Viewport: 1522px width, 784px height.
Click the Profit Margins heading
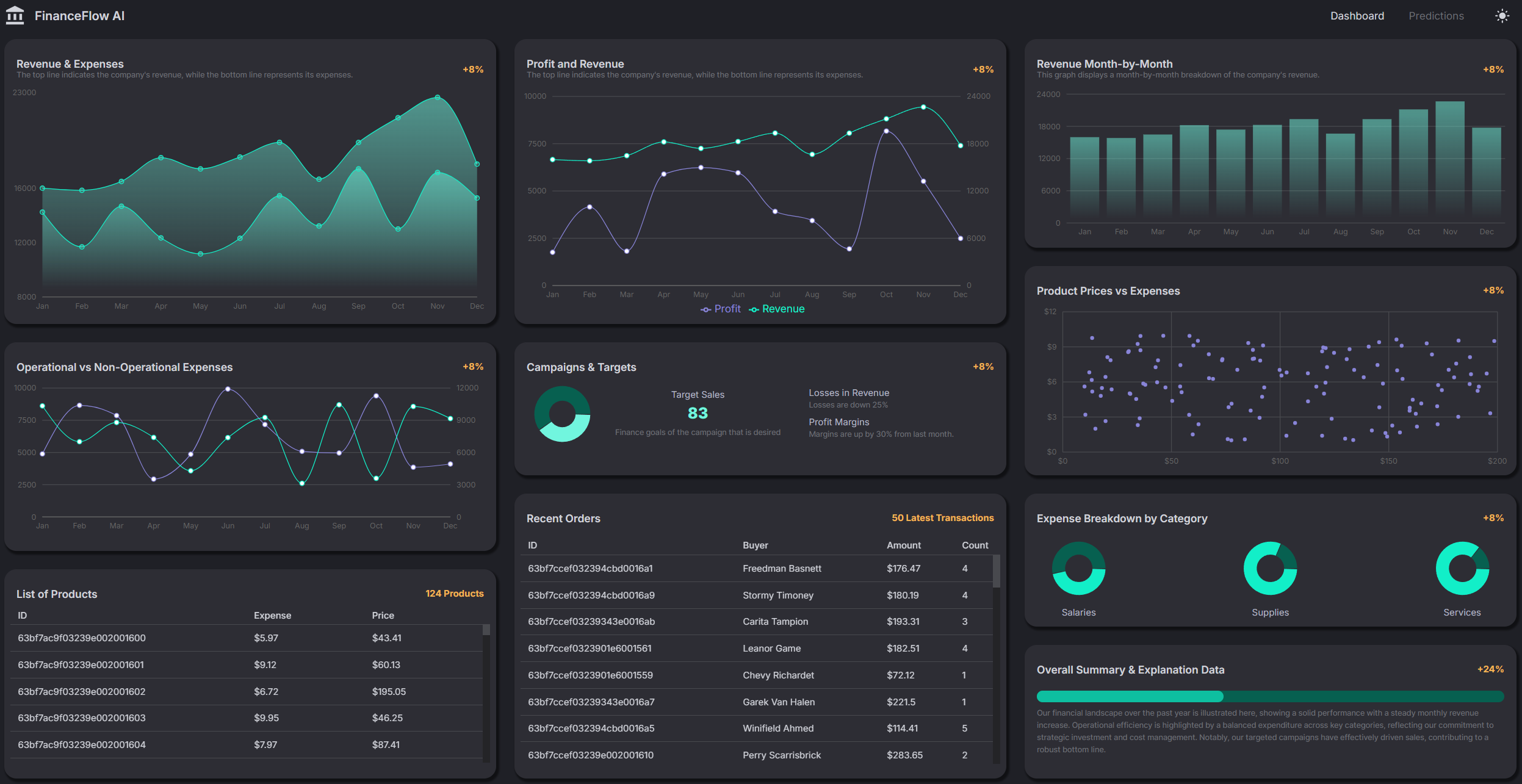pos(839,422)
